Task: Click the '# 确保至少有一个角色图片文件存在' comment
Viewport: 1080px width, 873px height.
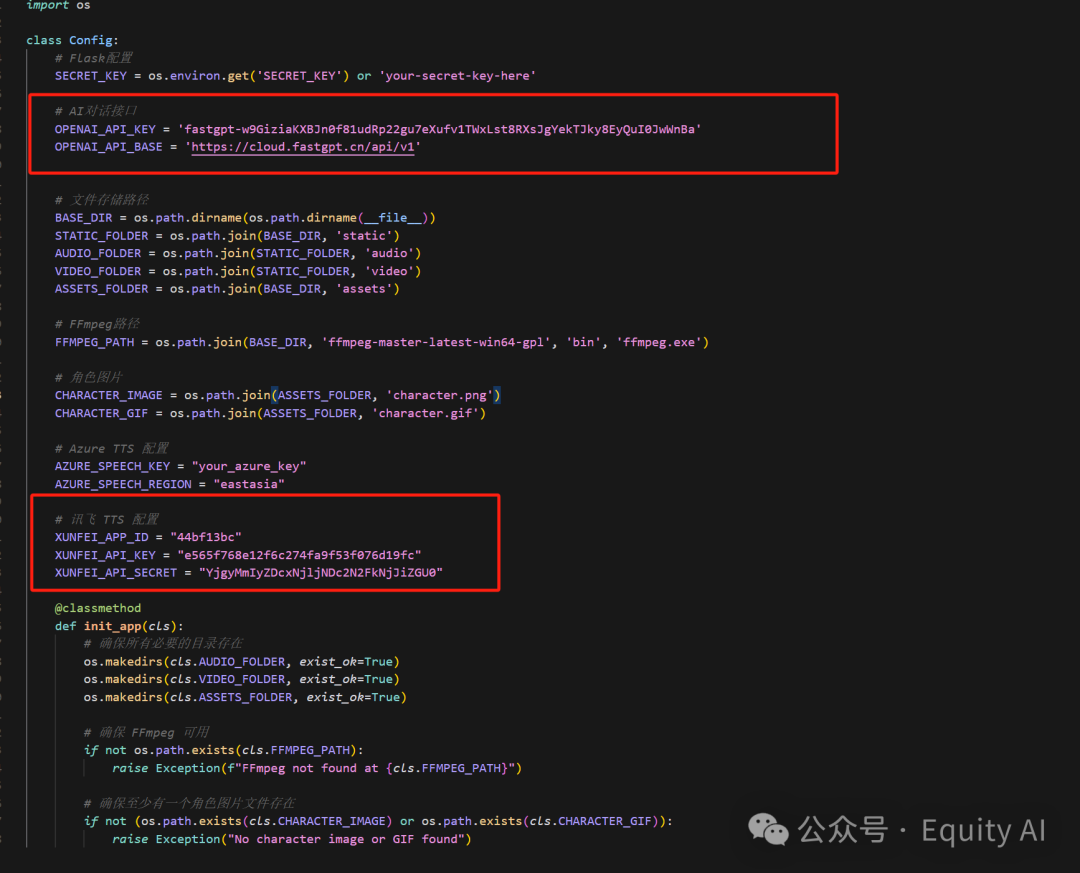Action: pyautogui.click(x=189, y=803)
